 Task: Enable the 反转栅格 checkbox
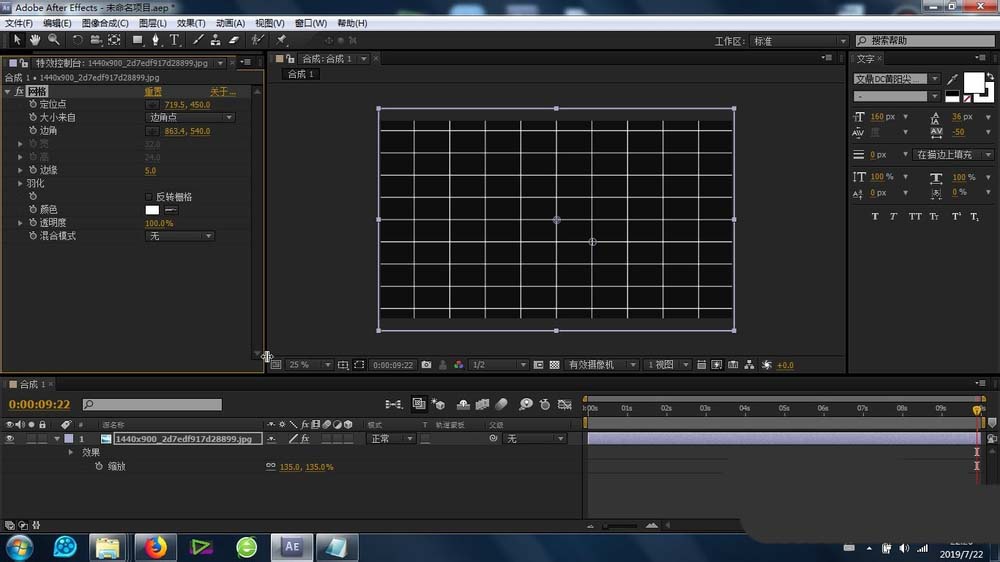click(150, 197)
